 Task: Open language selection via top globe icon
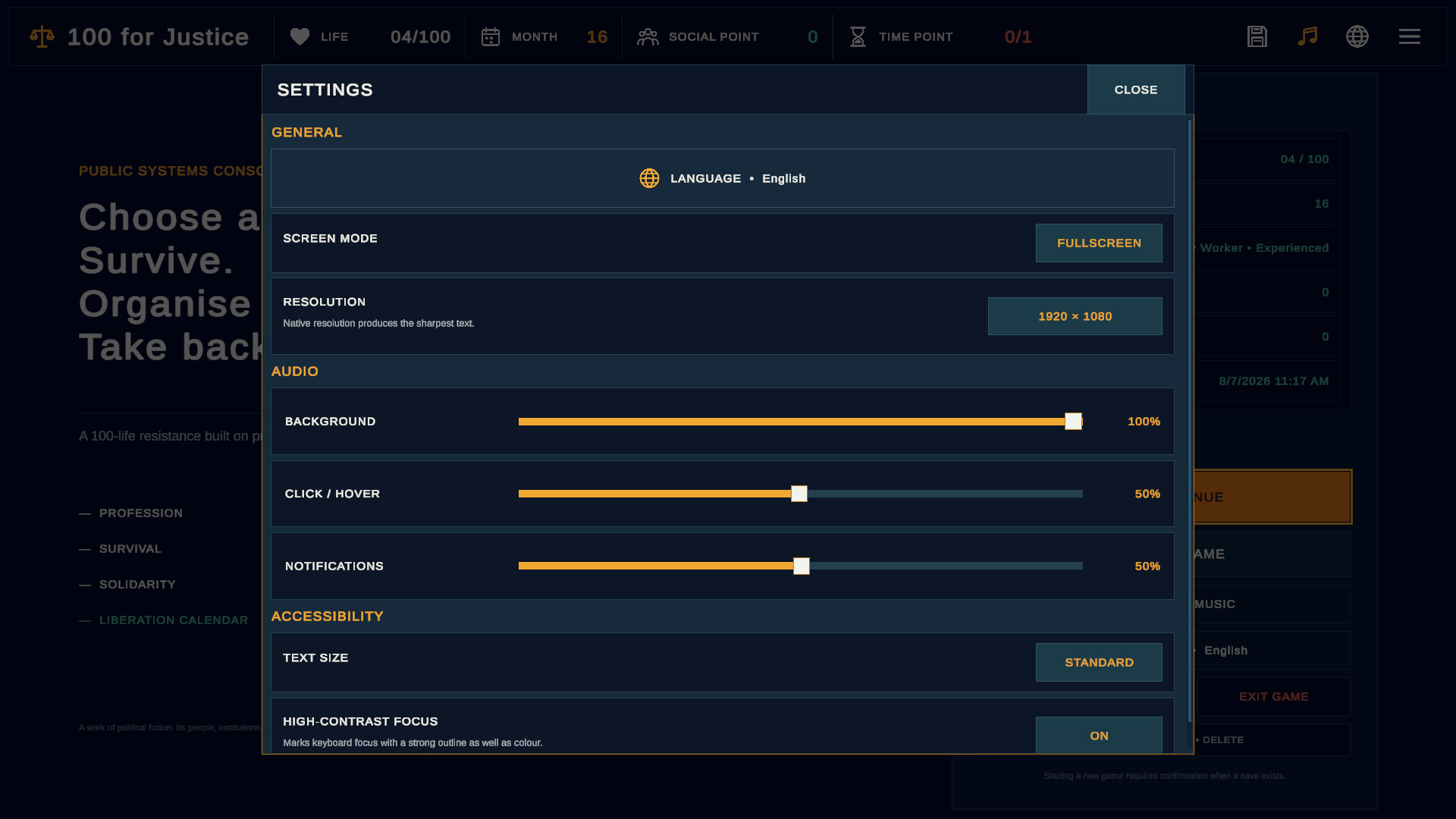1357,36
